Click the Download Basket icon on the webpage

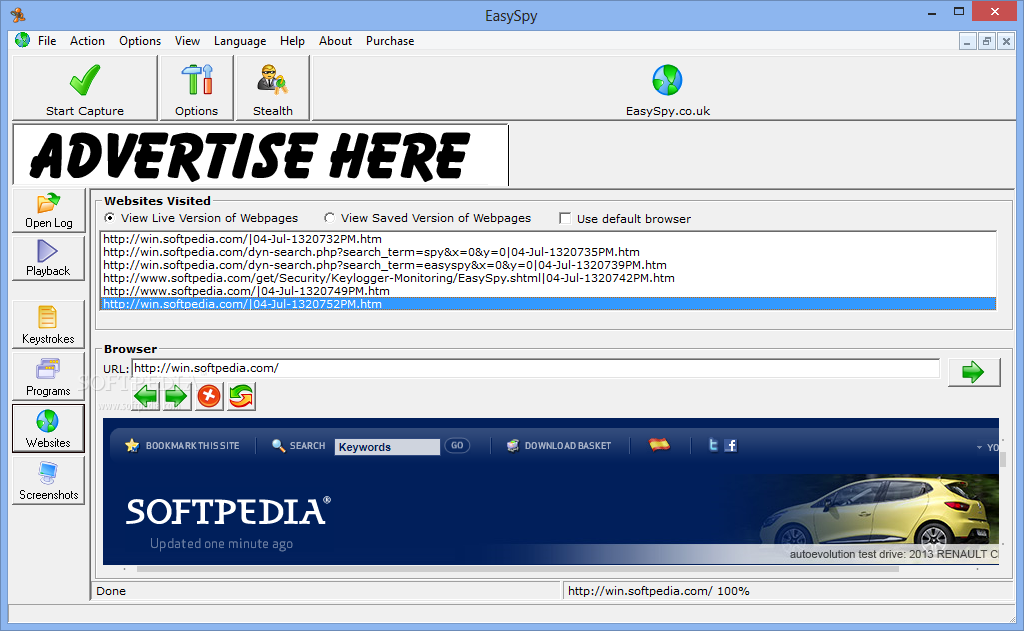coord(513,445)
